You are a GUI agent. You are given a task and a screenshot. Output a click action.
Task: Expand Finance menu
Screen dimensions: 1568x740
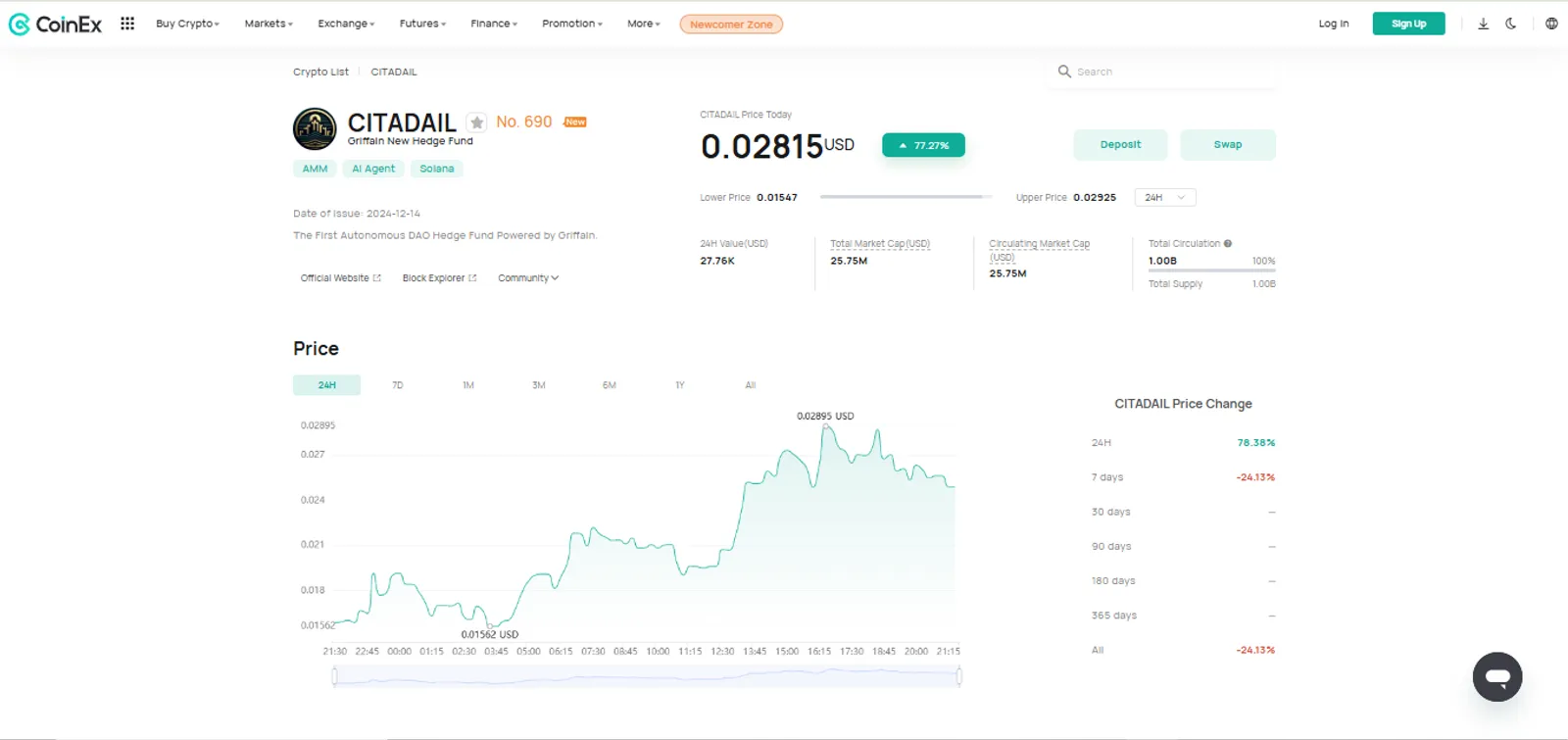pyautogui.click(x=494, y=24)
